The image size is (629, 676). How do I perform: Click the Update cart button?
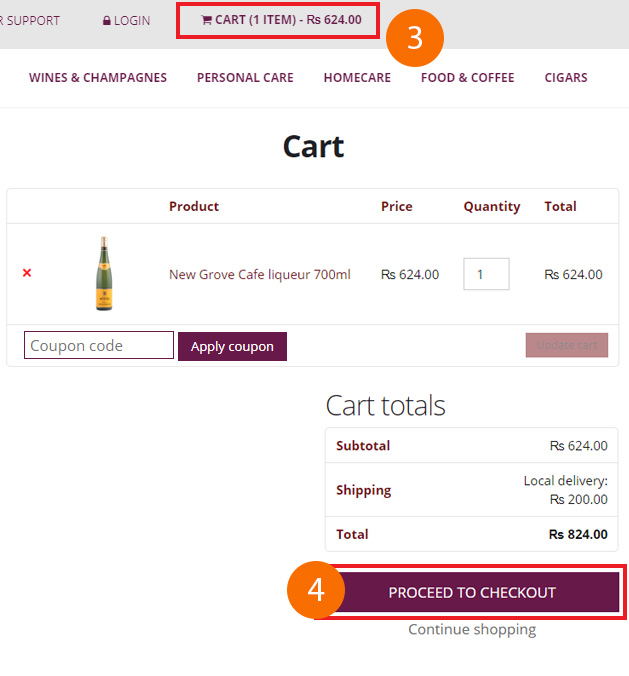click(566, 346)
